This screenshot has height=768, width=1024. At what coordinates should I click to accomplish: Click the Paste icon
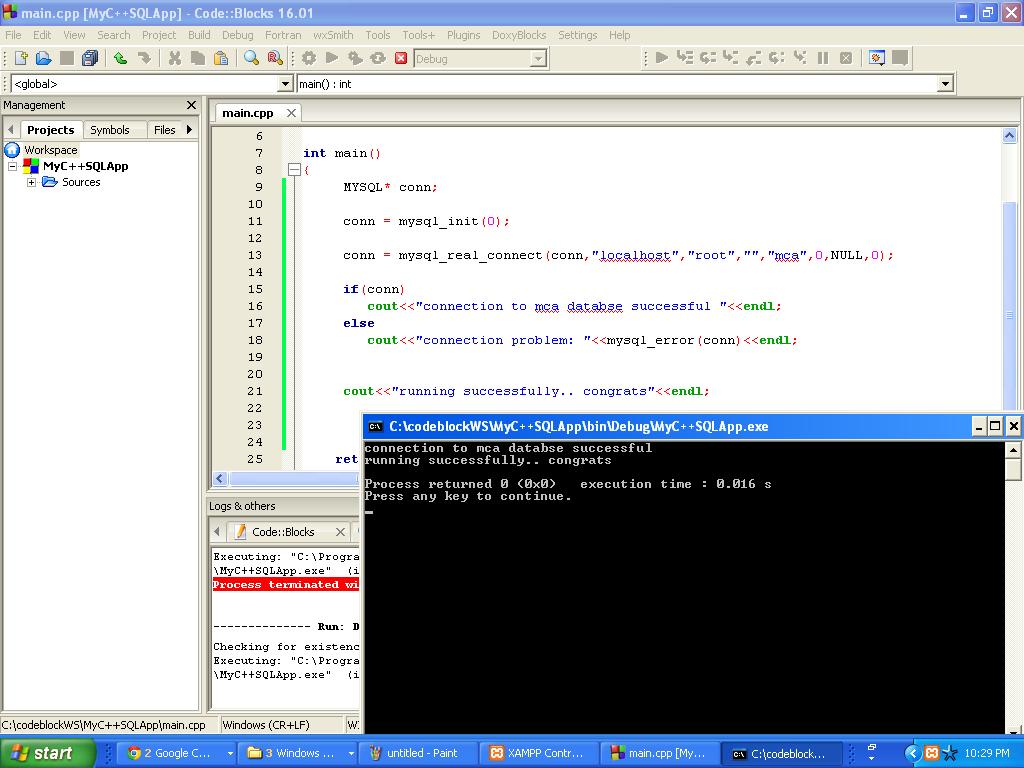pyautogui.click(x=221, y=58)
